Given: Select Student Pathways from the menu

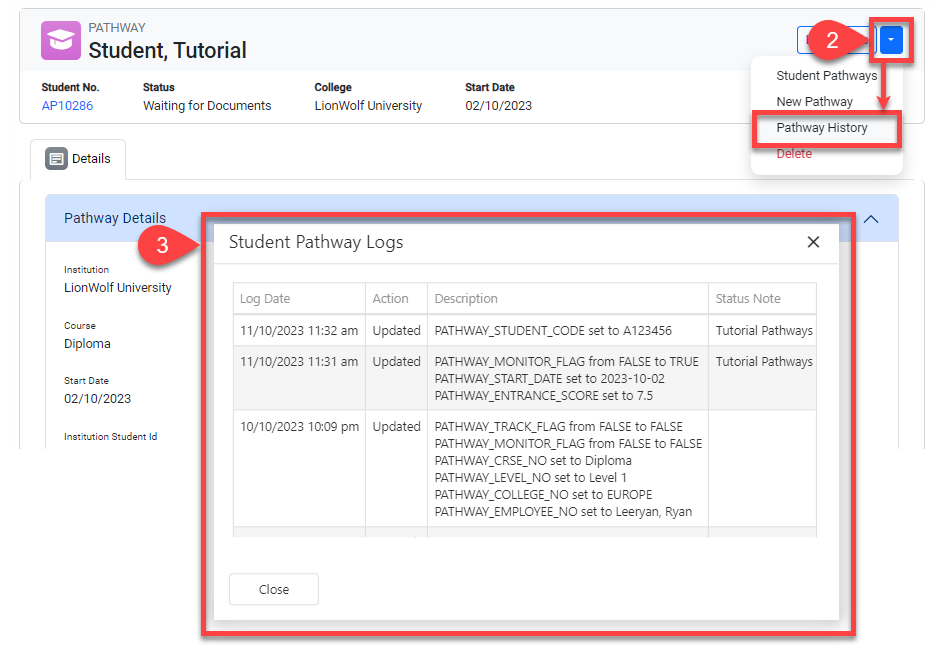Looking at the screenshot, I should (826, 76).
